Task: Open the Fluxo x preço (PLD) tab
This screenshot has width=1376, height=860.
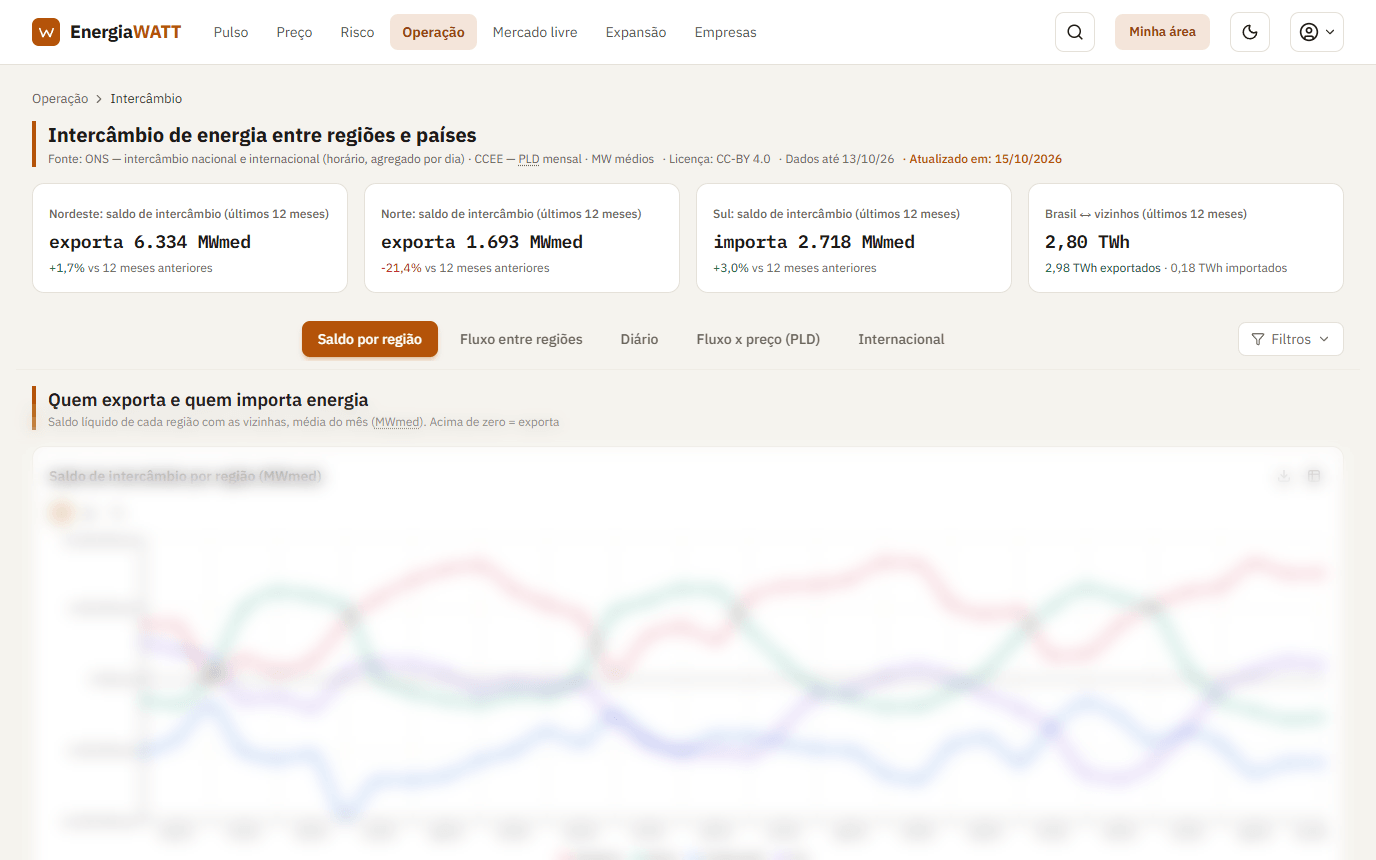Action: (x=758, y=339)
